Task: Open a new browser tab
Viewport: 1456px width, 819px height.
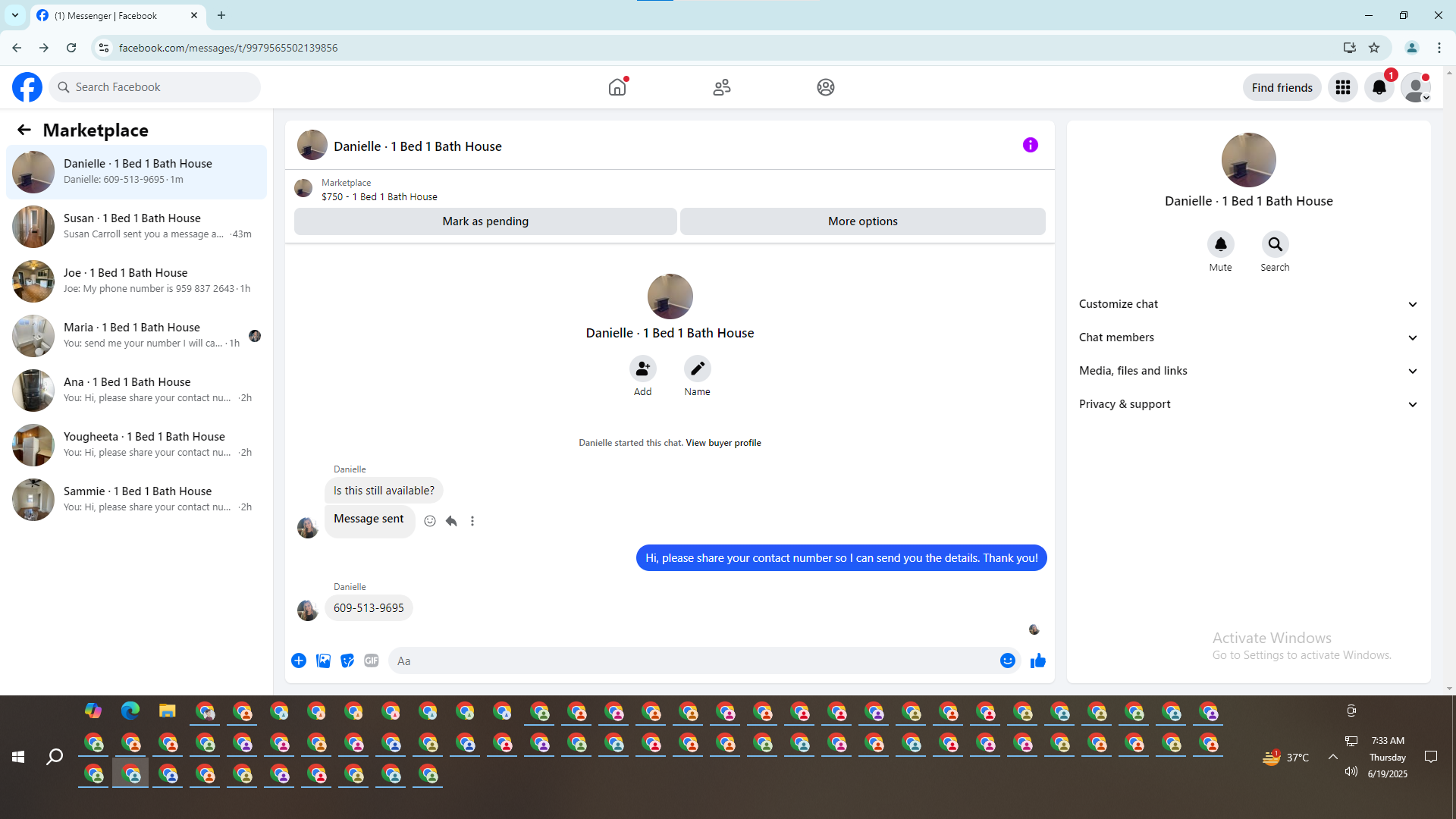Action: (221, 15)
